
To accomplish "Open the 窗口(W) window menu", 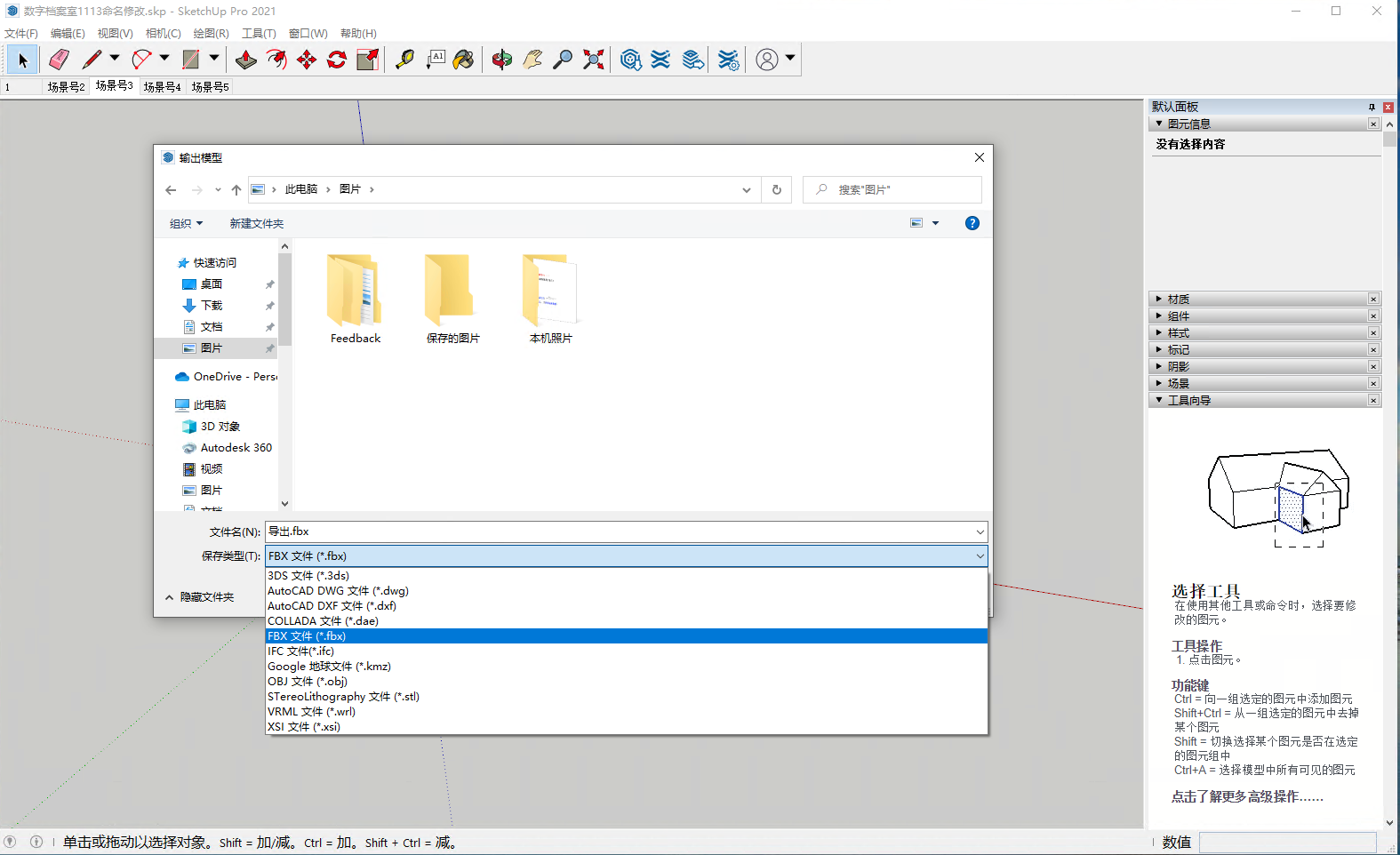I will (x=308, y=34).
